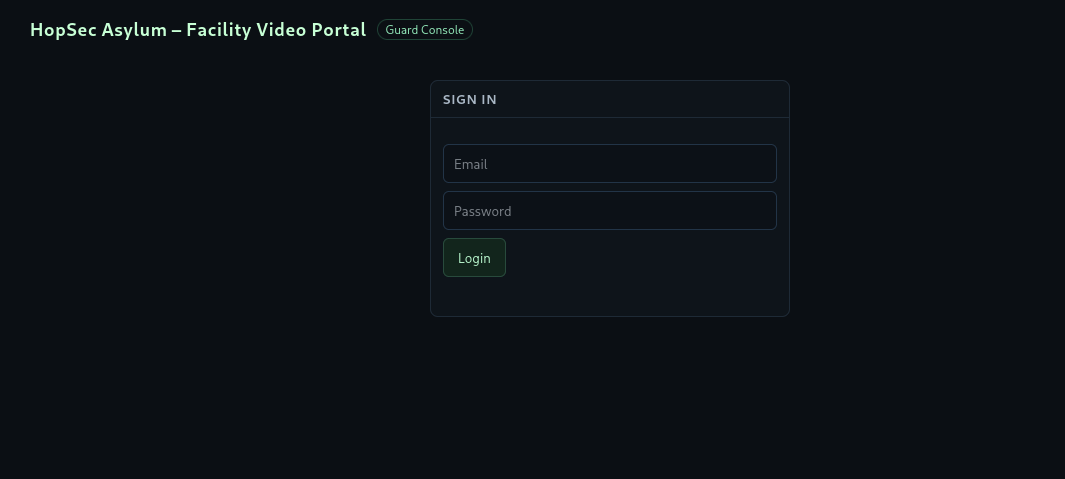The width and height of the screenshot is (1065, 479).
Task: Click the badge beside the portal title
Action: click(424, 30)
